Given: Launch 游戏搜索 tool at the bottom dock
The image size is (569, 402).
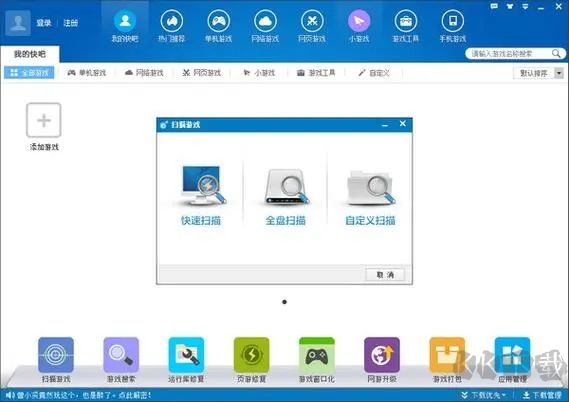Looking at the screenshot, I should tap(121, 360).
